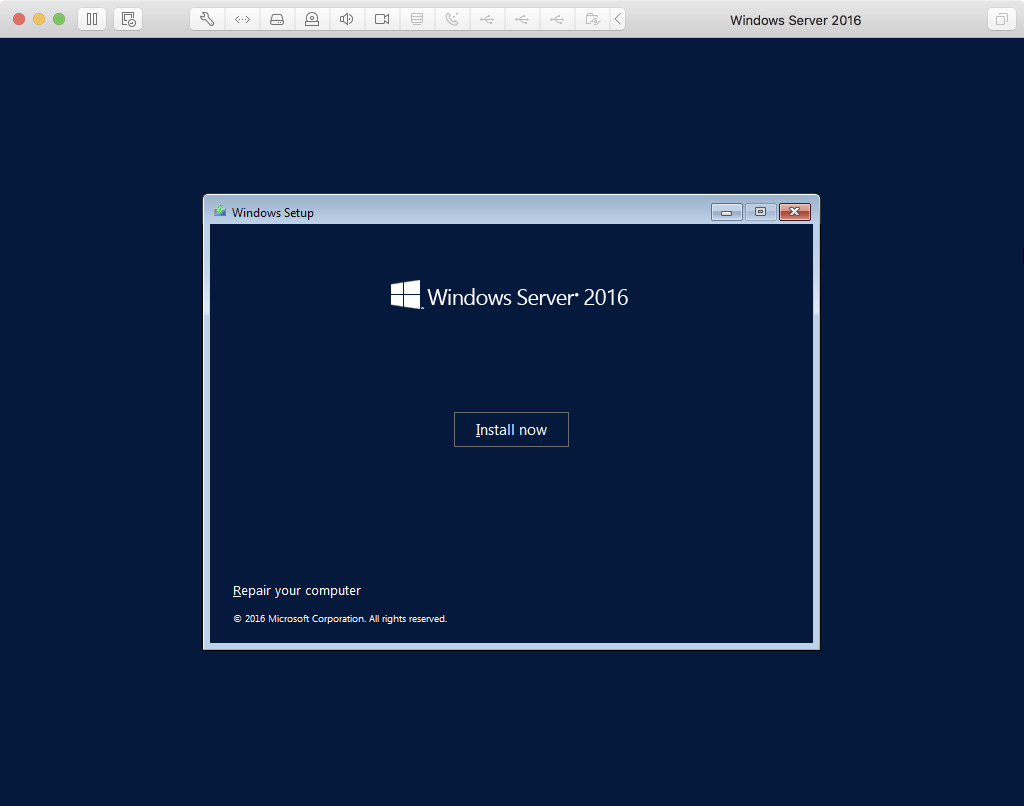Maximize the Windows Setup dialog
Image resolution: width=1024 pixels, height=806 pixels.
(760, 212)
